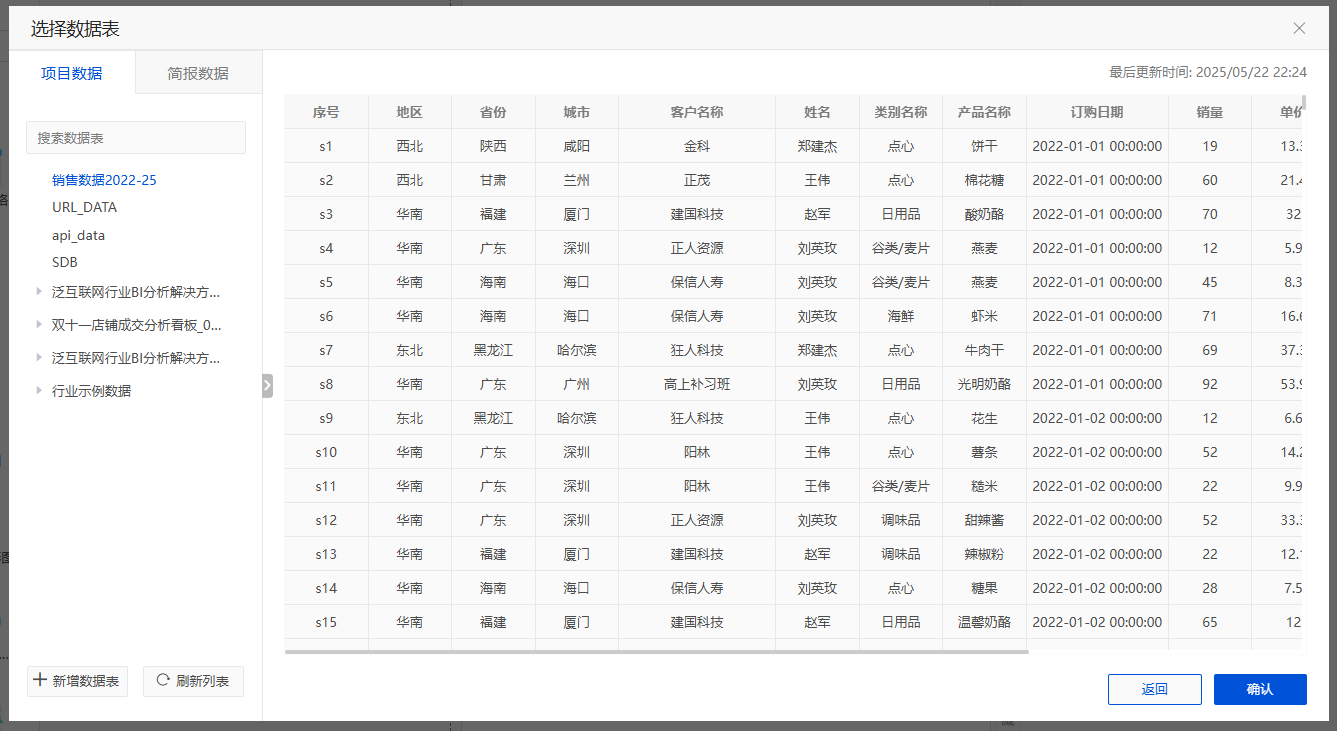Screen dimensions: 1337x731
Task: Click the 兰州 city cell
Action: [x=576, y=180]
